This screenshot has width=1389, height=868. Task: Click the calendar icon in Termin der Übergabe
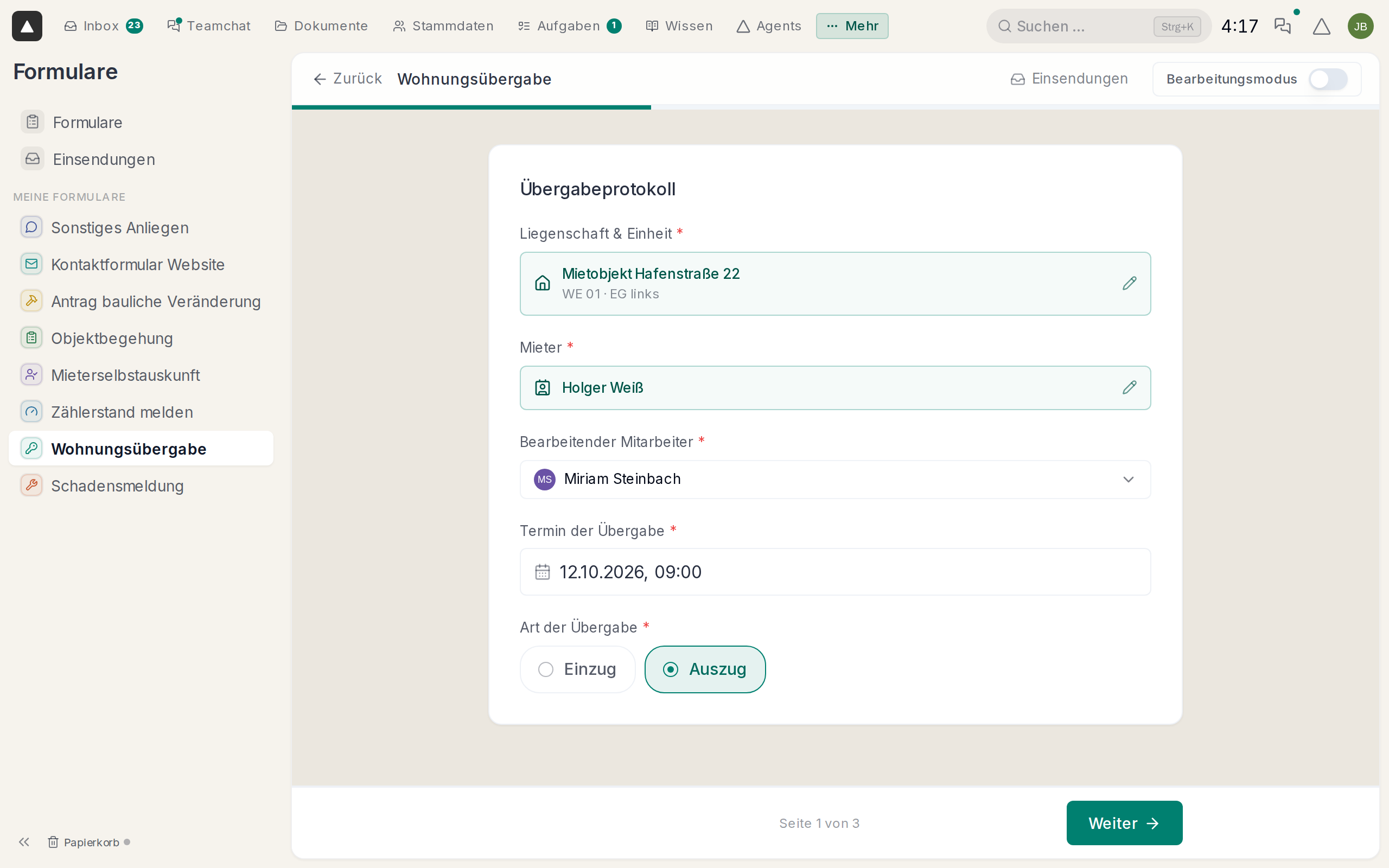coord(542,572)
